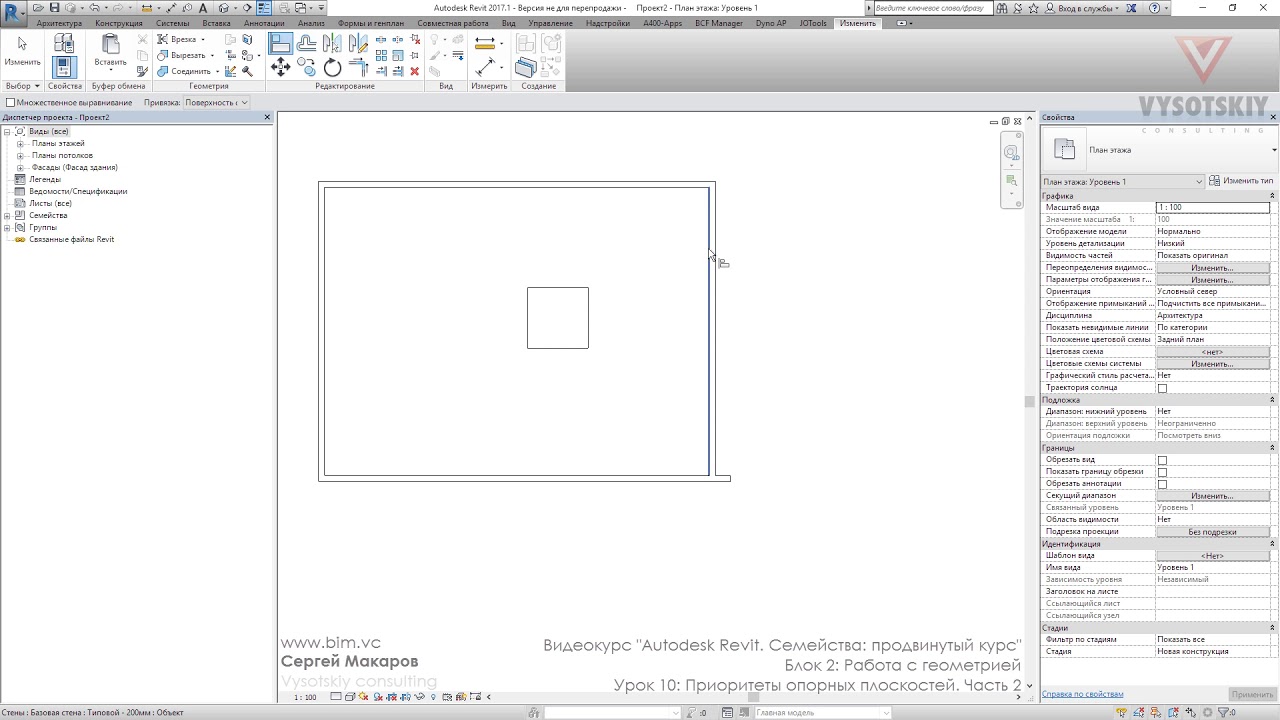Image resolution: width=1280 pixels, height=720 pixels.
Task: Click the red Delete X icon
Action: [415, 71]
